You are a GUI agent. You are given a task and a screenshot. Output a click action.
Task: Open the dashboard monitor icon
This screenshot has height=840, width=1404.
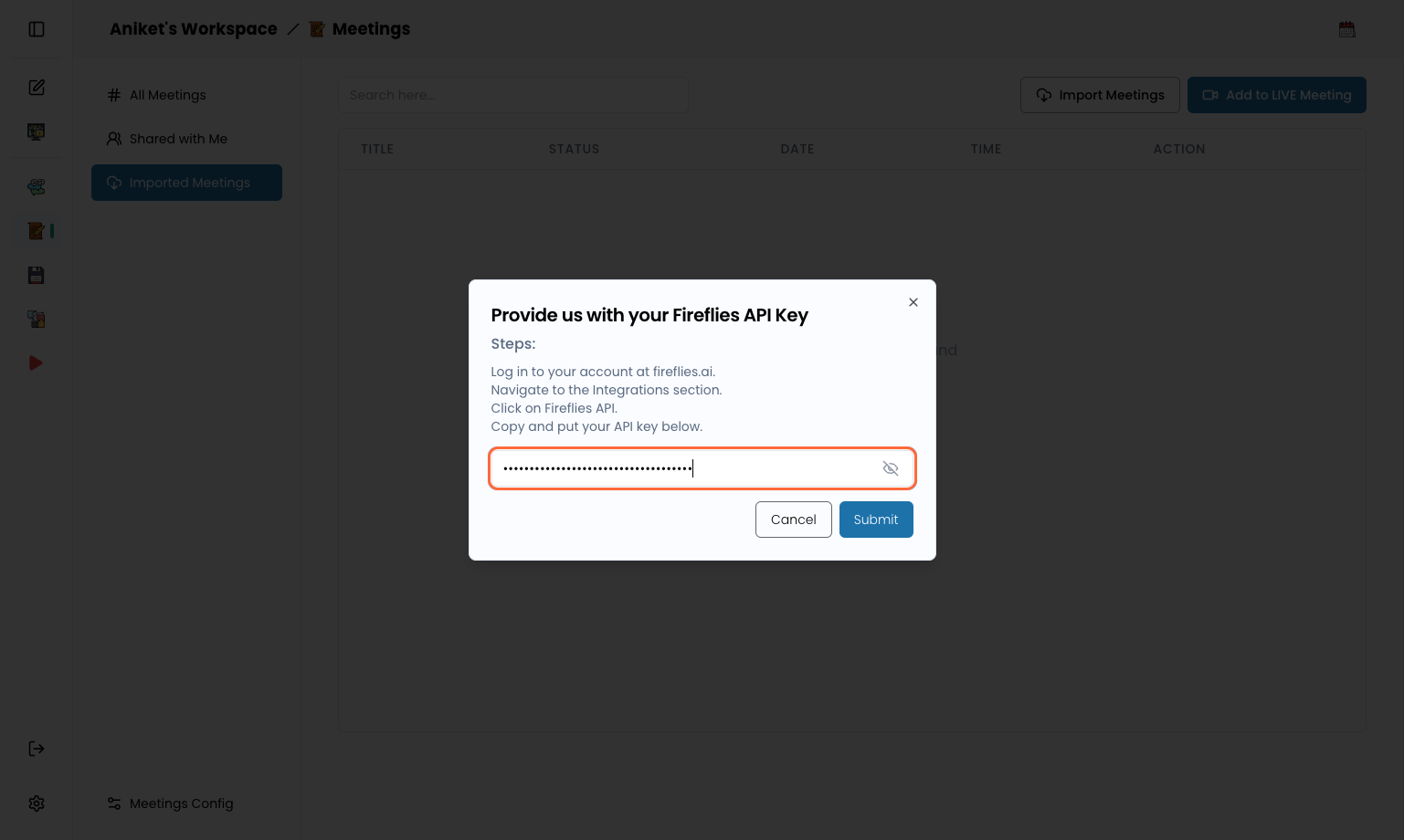click(37, 131)
